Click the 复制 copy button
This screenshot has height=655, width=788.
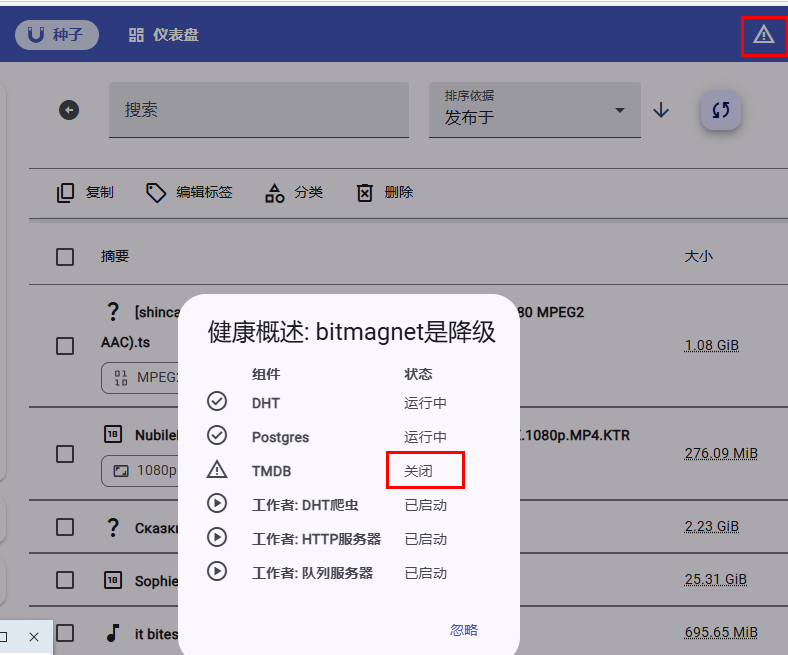85,193
